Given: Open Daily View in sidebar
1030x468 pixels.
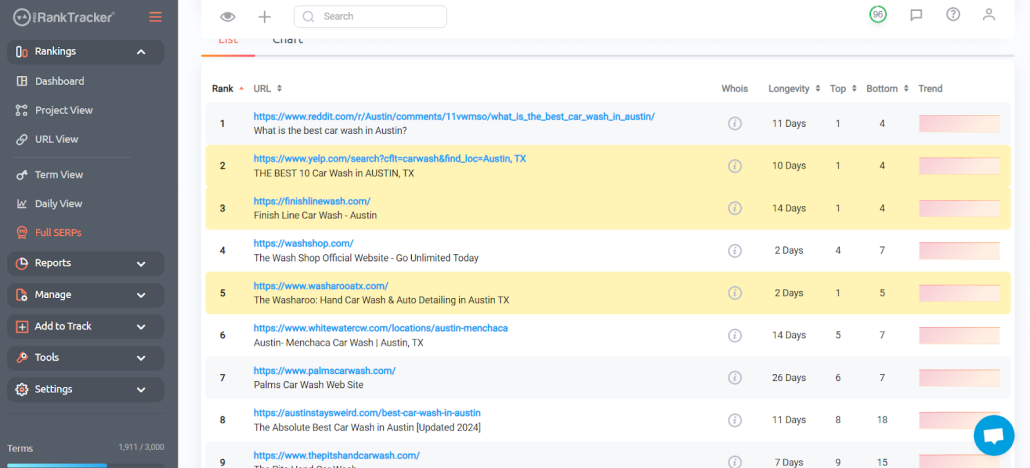Looking at the screenshot, I should (58, 204).
